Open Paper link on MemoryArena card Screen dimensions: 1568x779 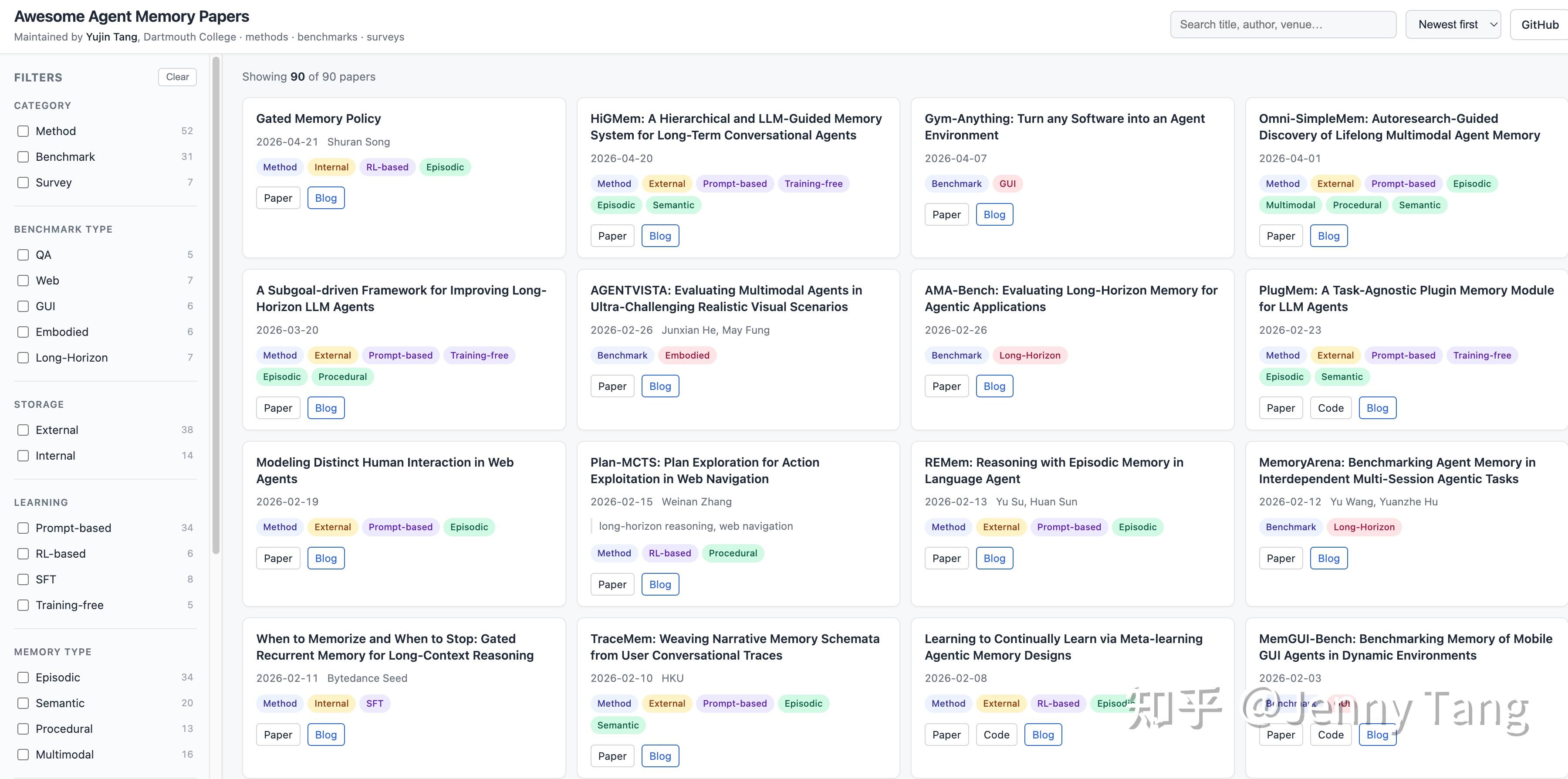(x=1281, y=558)
